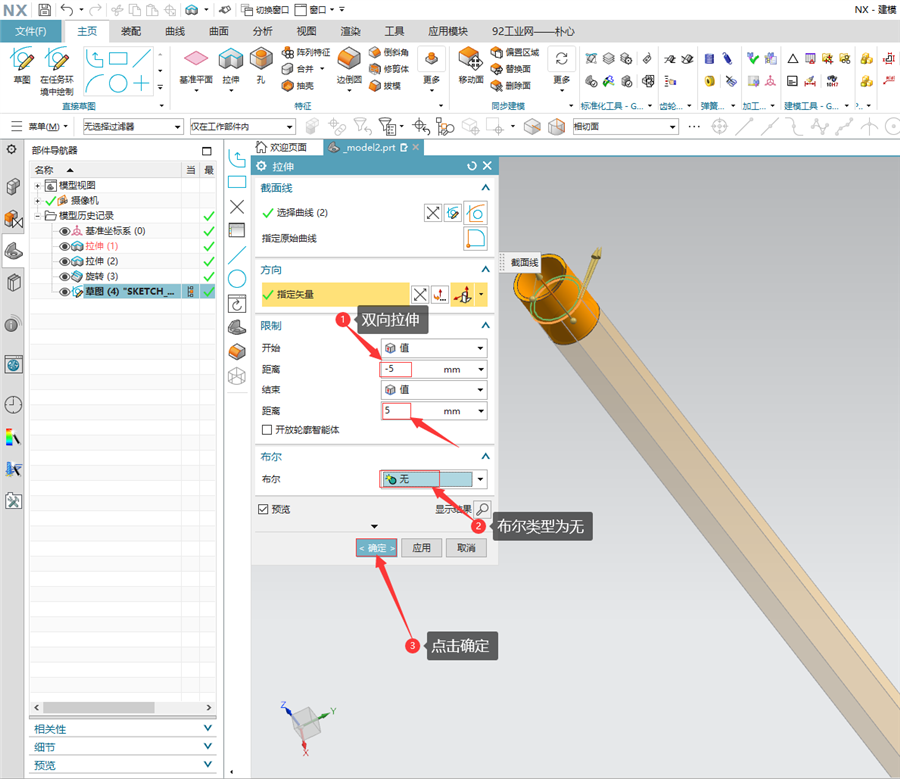900x779 pixels.
Task: Switch to the 装配 ribbon tab
Action: pos(131,31)
